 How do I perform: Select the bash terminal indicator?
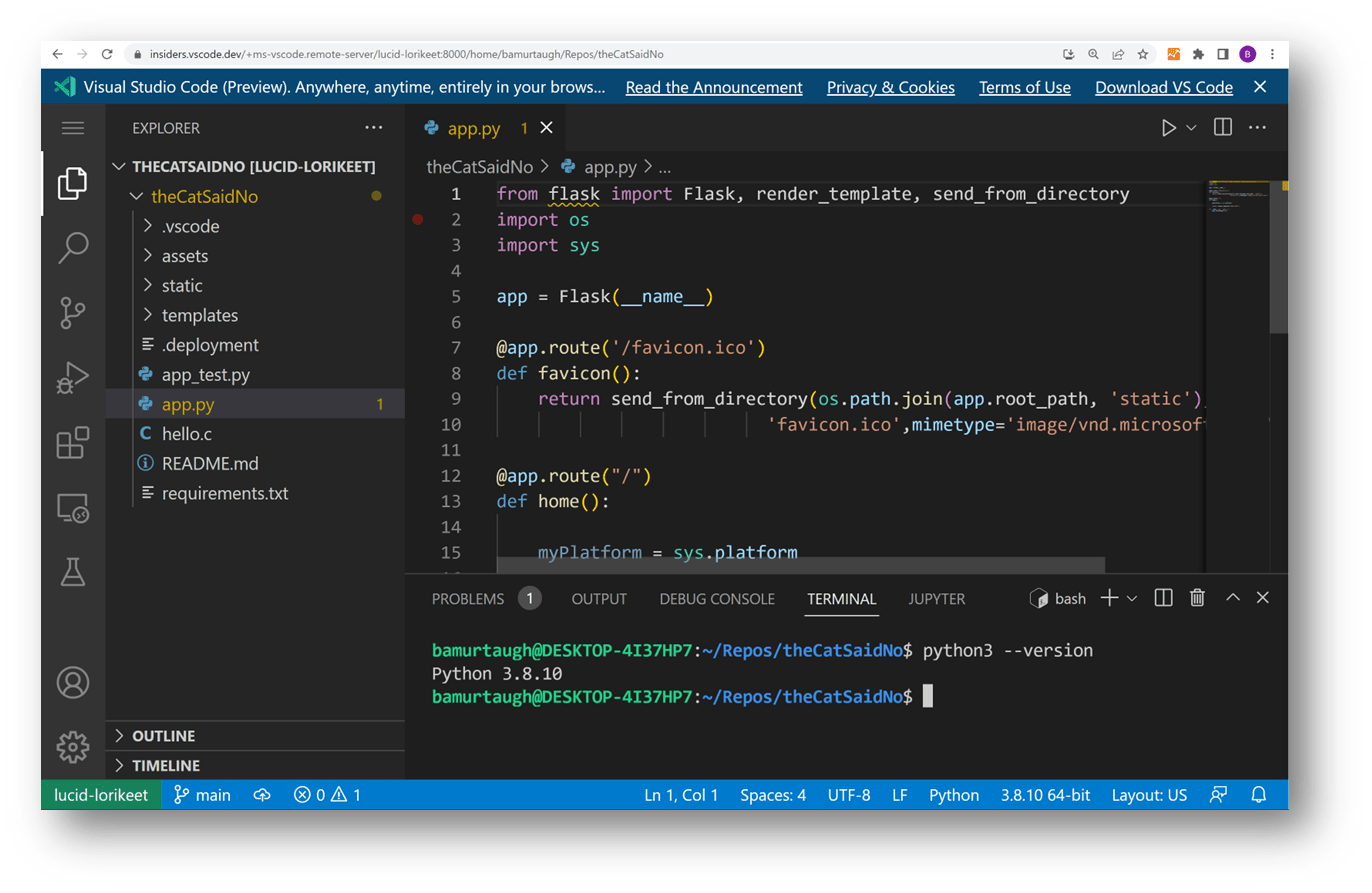pos(1058,598)
